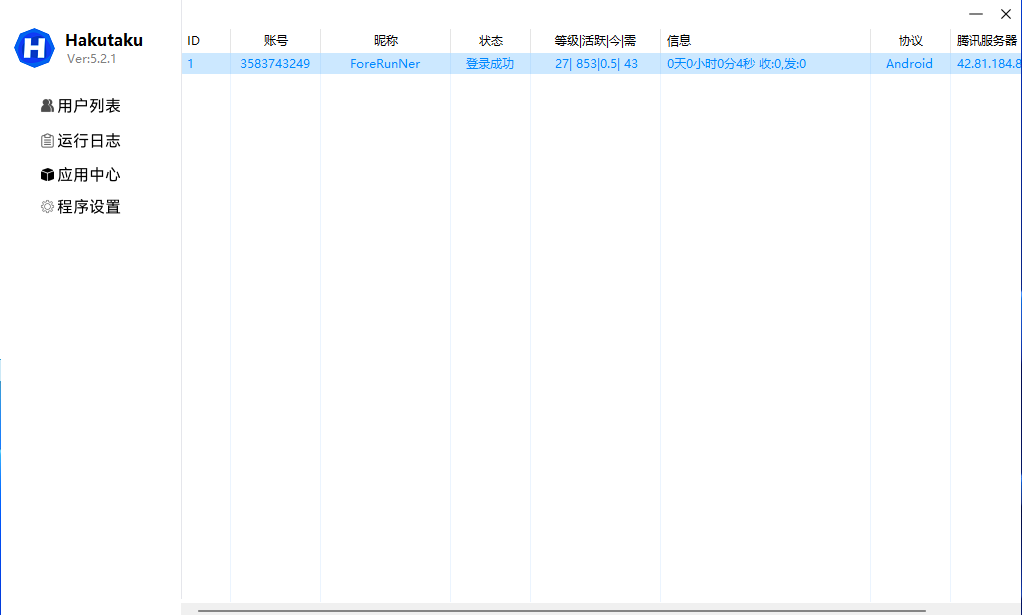
Task: Click the ForeRunNer nickname cell
Action: pos(385,64)
